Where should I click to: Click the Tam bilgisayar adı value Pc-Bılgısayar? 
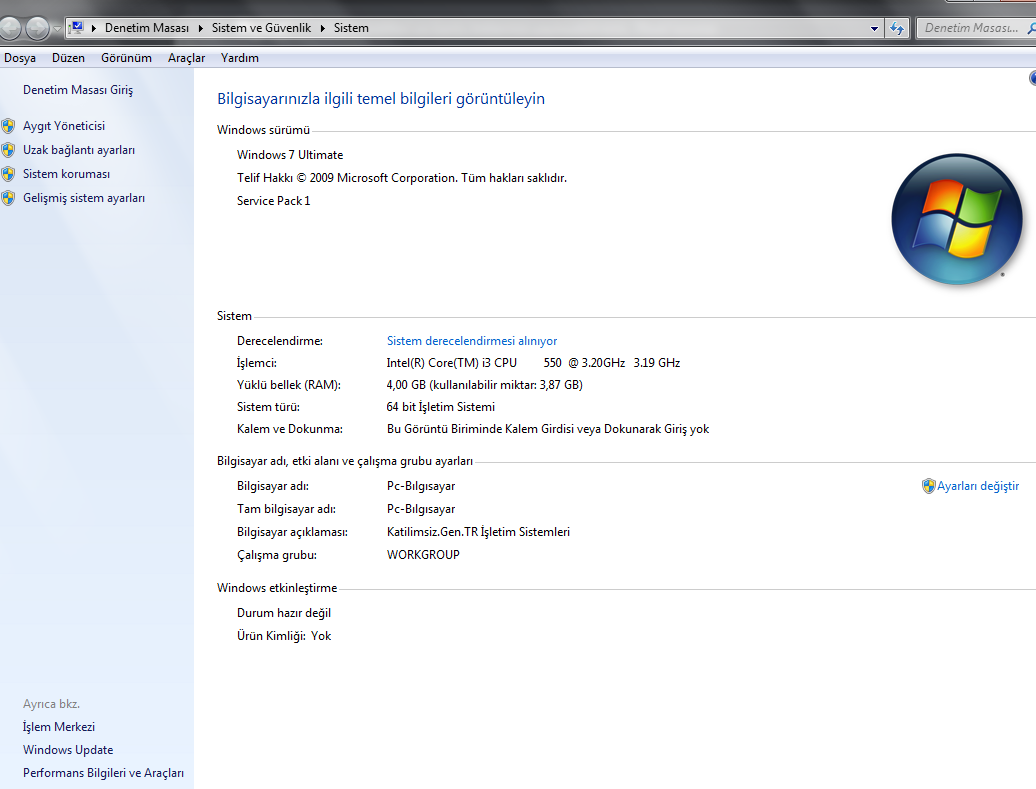coord(421,509)
